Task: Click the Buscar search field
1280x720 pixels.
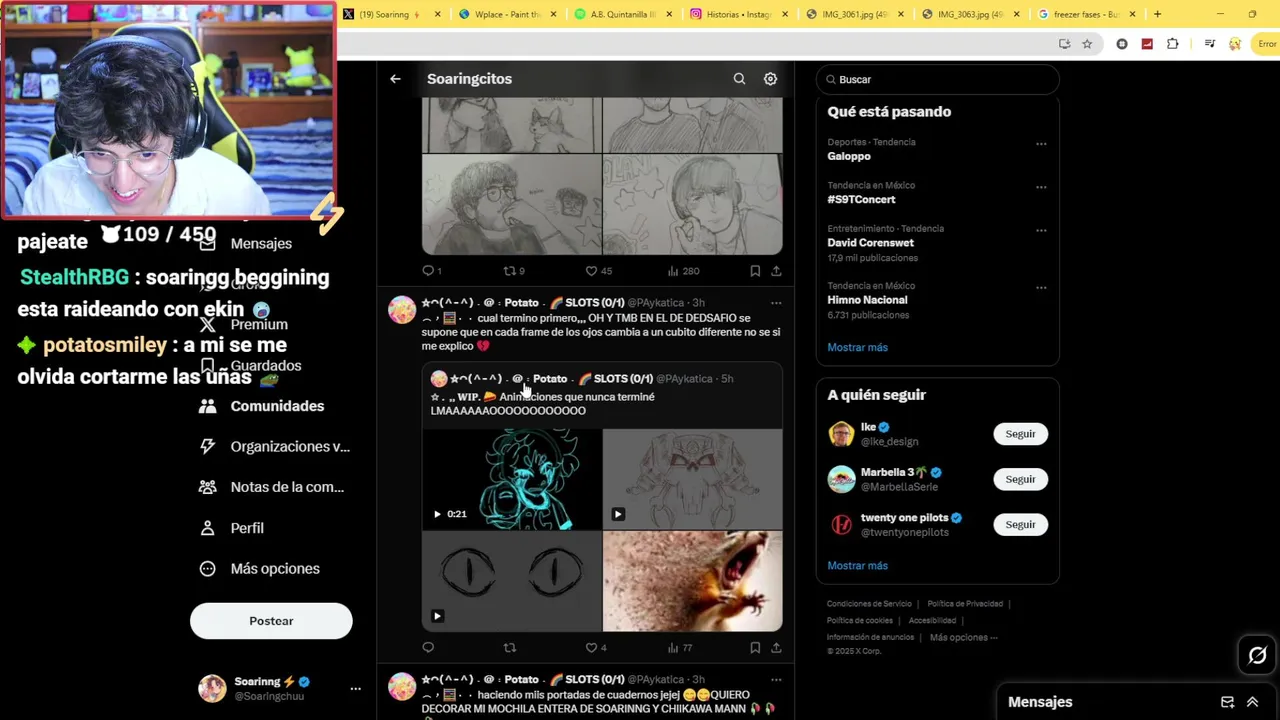Action: (x=938, y=79)
